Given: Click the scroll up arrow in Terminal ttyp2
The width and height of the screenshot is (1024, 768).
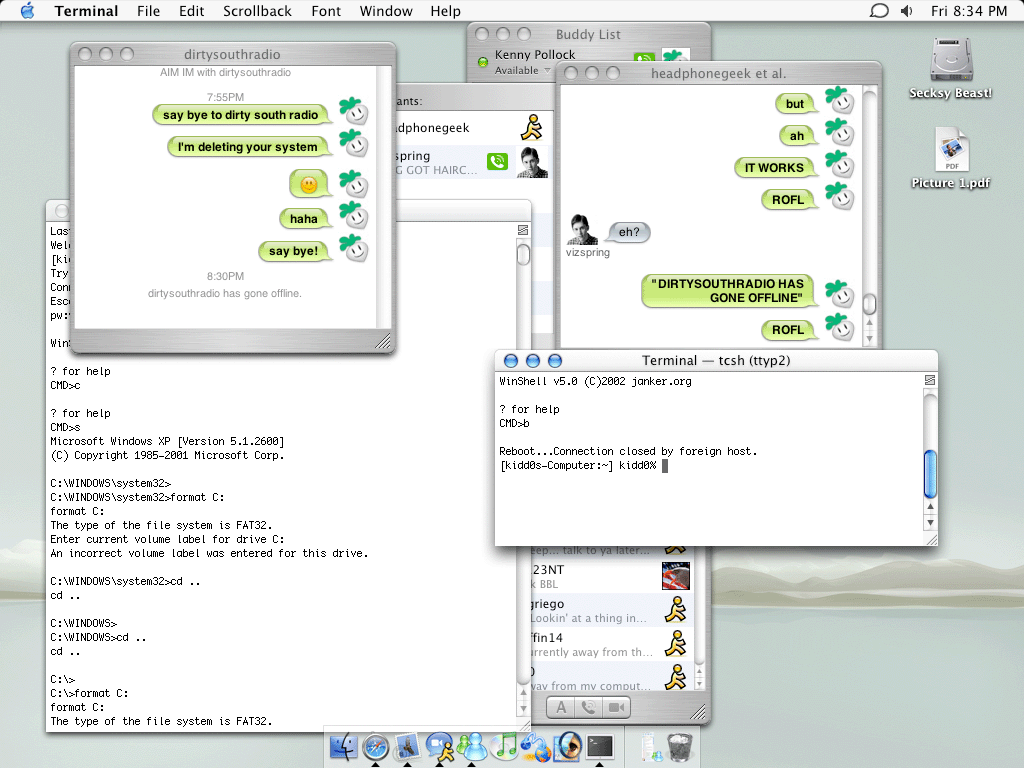Looking at the screenshot, I should [931, 506].
